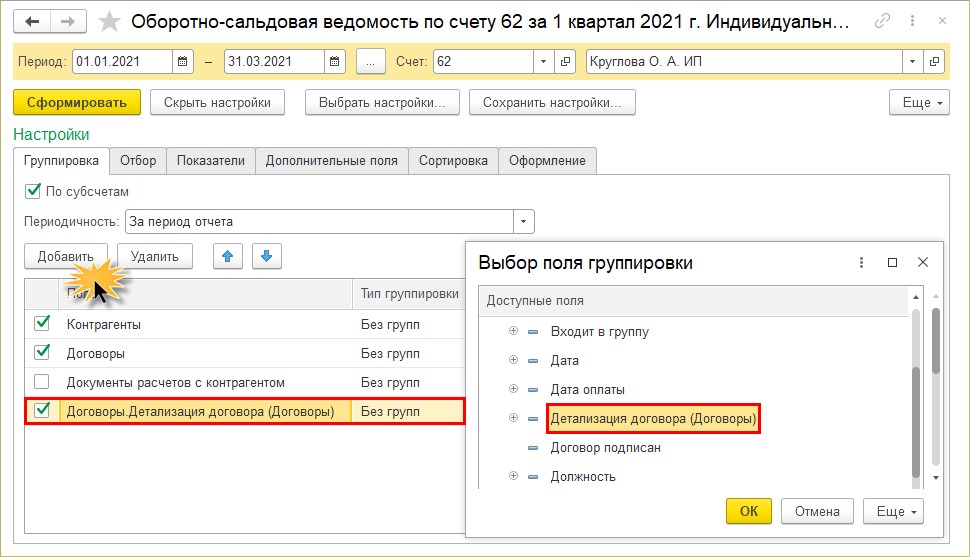Open the account 62 selection form icon

pyautogui.click(x=567, y=62)
